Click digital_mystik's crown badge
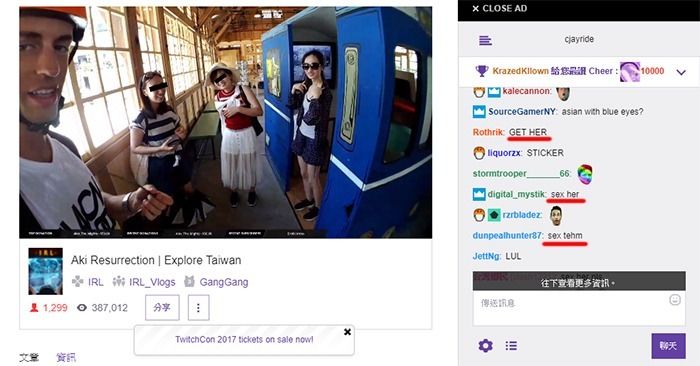This screenshot has height=366, width=700. [479, 194]
